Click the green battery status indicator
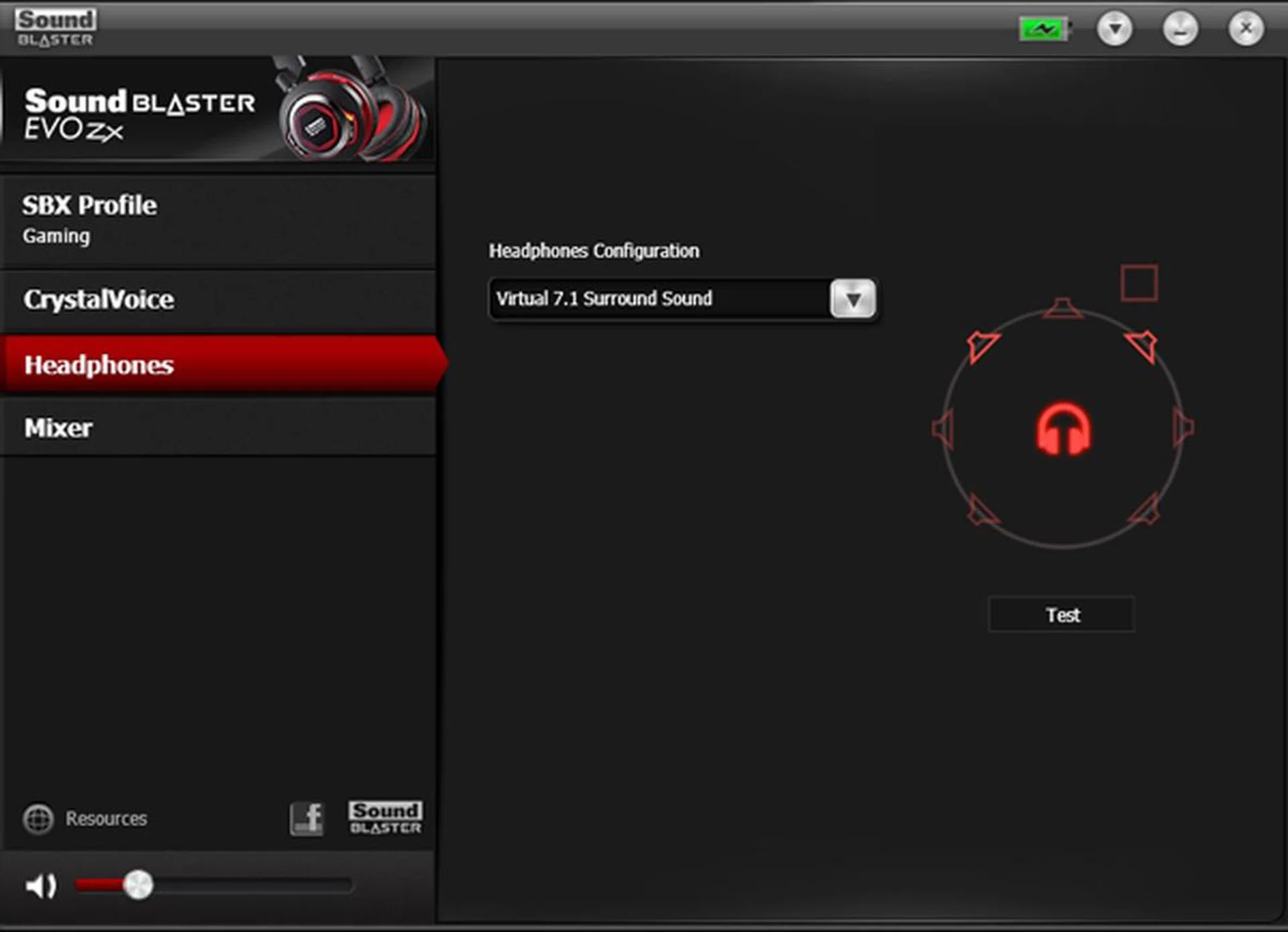 tap(1044, 30)
